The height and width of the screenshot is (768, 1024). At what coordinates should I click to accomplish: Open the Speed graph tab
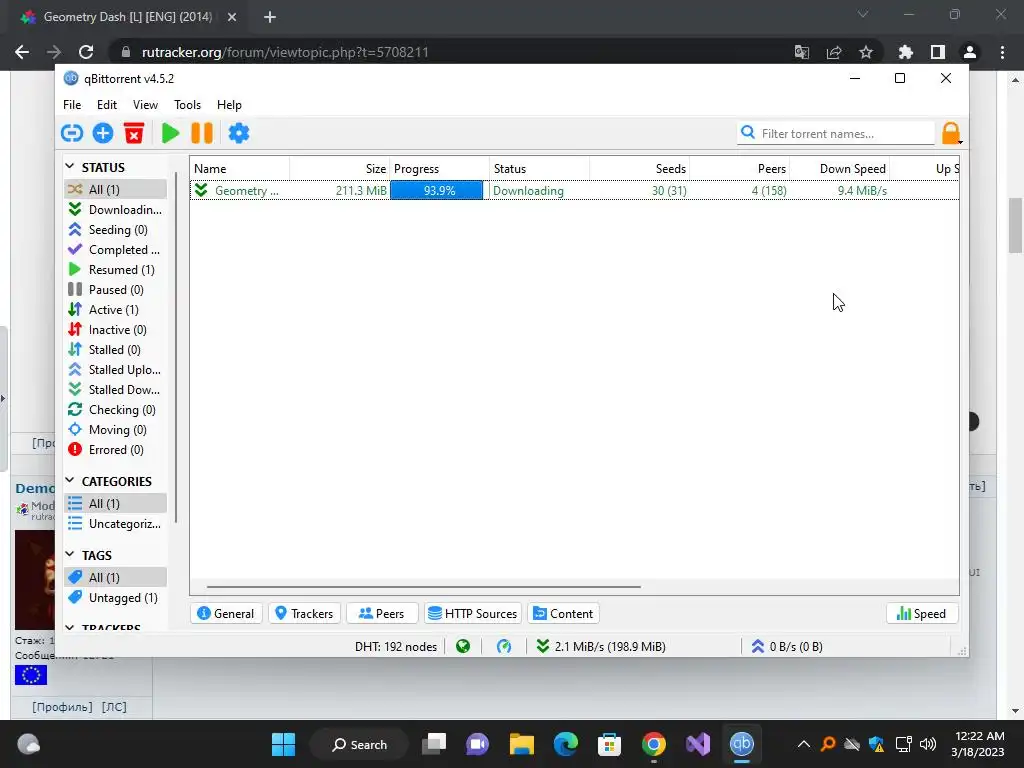[x=921, y=613]
